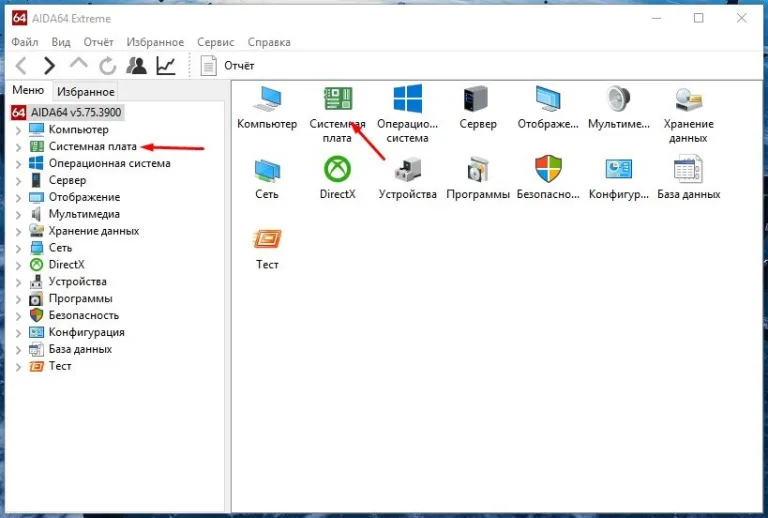Select AIDA64 v5.75.3900 root tree node
Image resolution: width=768 pixels, height=518 pixels.
pyautogui.click(x=67, y=112)
